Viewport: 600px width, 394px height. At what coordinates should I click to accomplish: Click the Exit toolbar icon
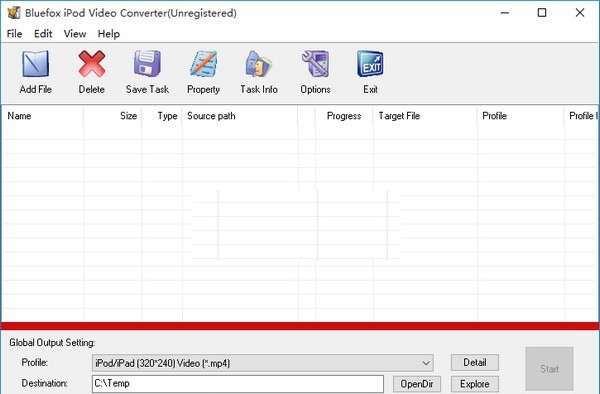[370, 64]
